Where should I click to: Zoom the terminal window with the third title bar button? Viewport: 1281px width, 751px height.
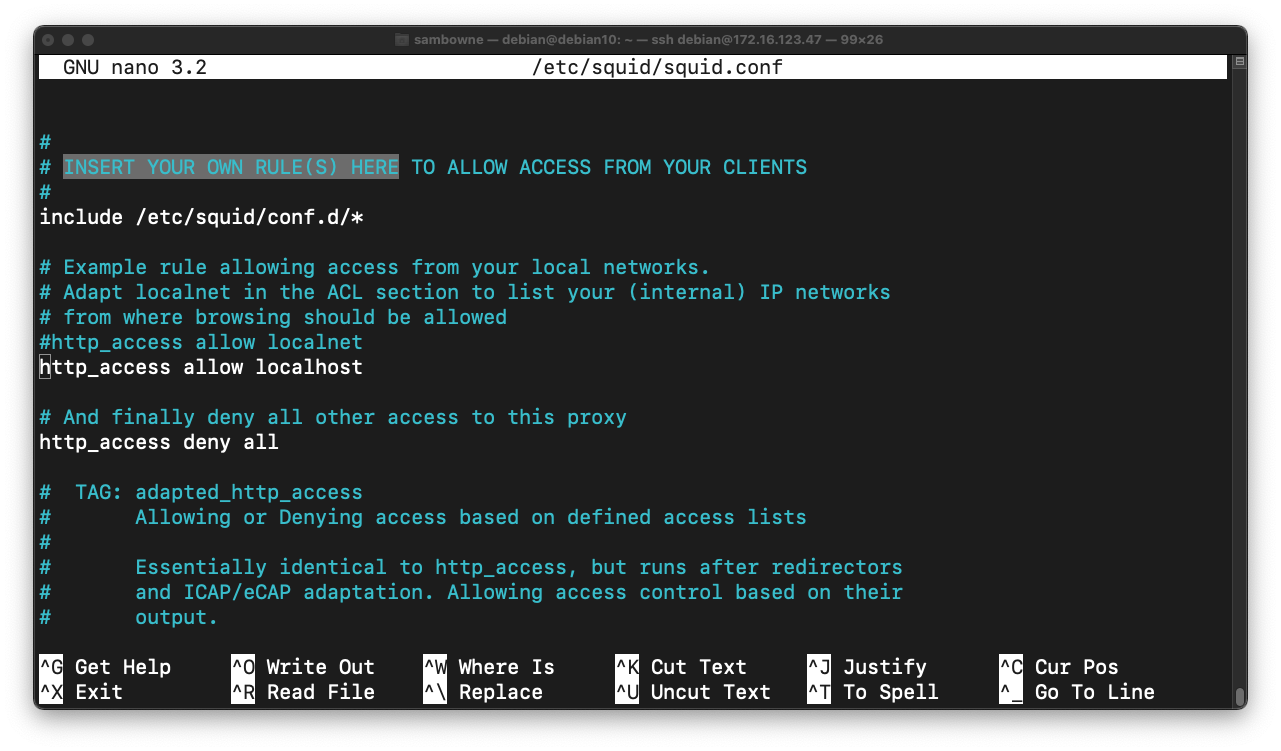pyautogui.click(x=89, y=40)
